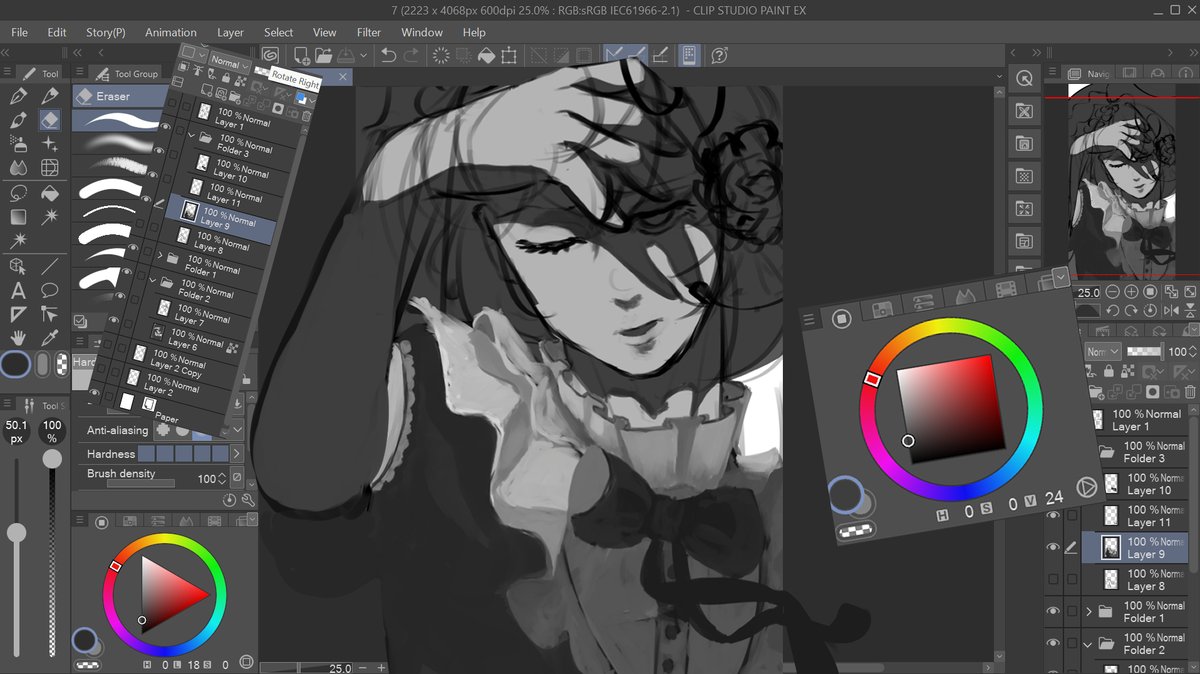Open the Animation menu
This screenshot has width=1200, height=674.
[171, 32]
